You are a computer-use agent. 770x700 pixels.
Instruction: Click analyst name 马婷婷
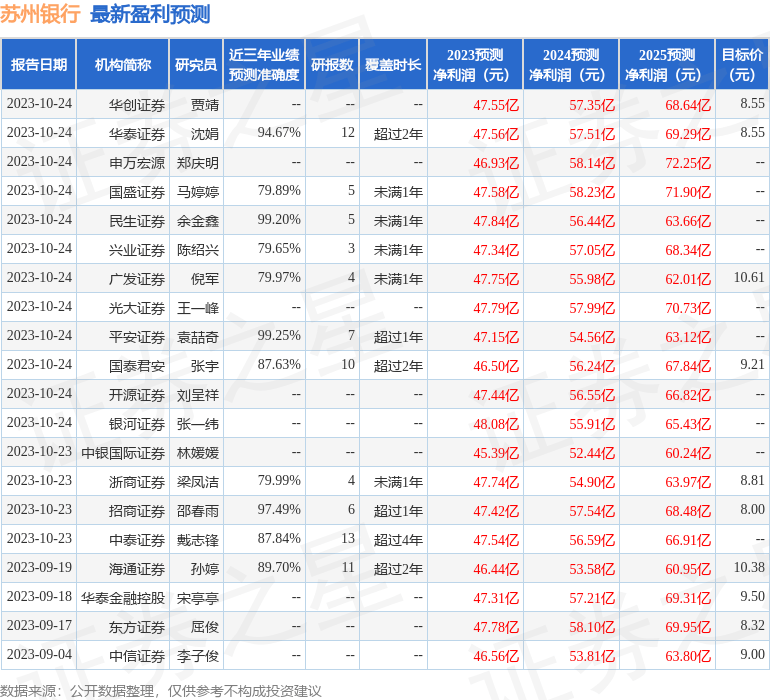point(198,191)
